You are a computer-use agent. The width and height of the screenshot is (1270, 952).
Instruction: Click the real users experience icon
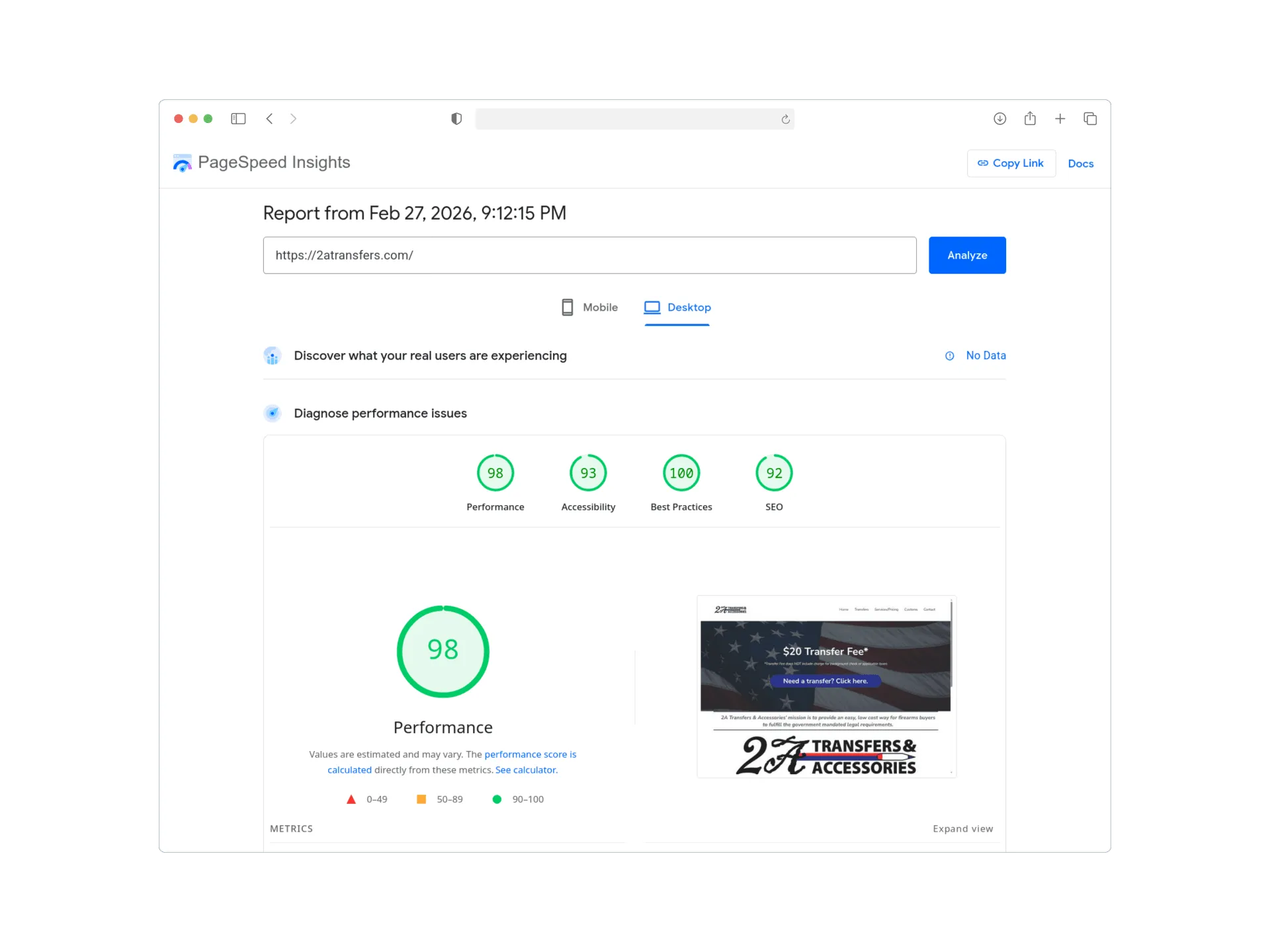[x=273, y=356]
